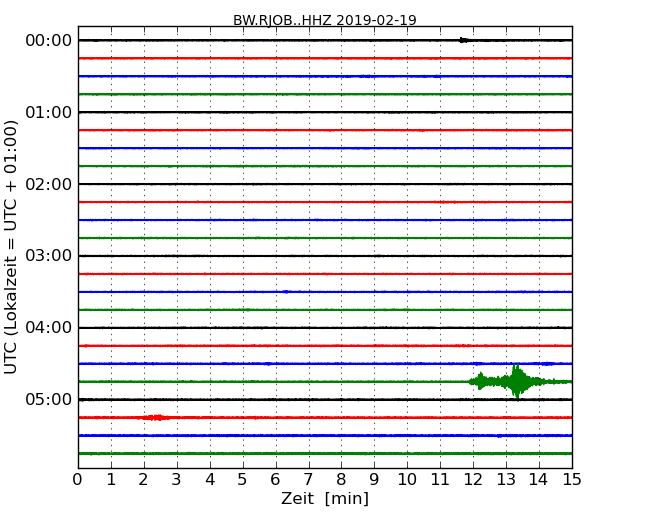This screenshot has width=650, height=520.
Task: Click the small red event burst after 05:00
Action: tap(156, 418)
